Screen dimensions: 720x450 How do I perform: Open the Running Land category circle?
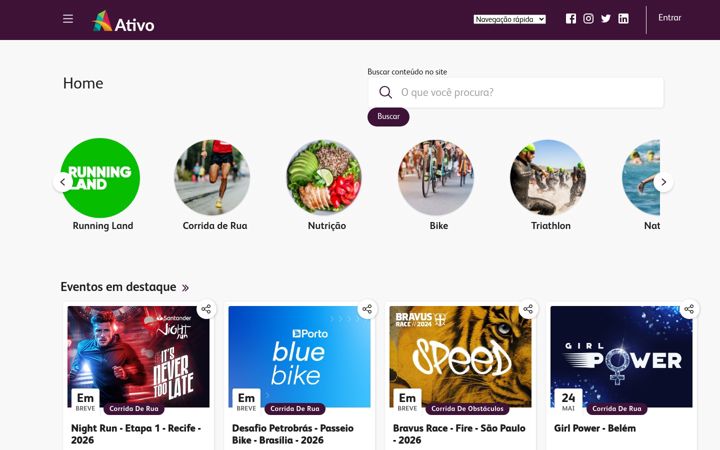(x=101, y=178)
